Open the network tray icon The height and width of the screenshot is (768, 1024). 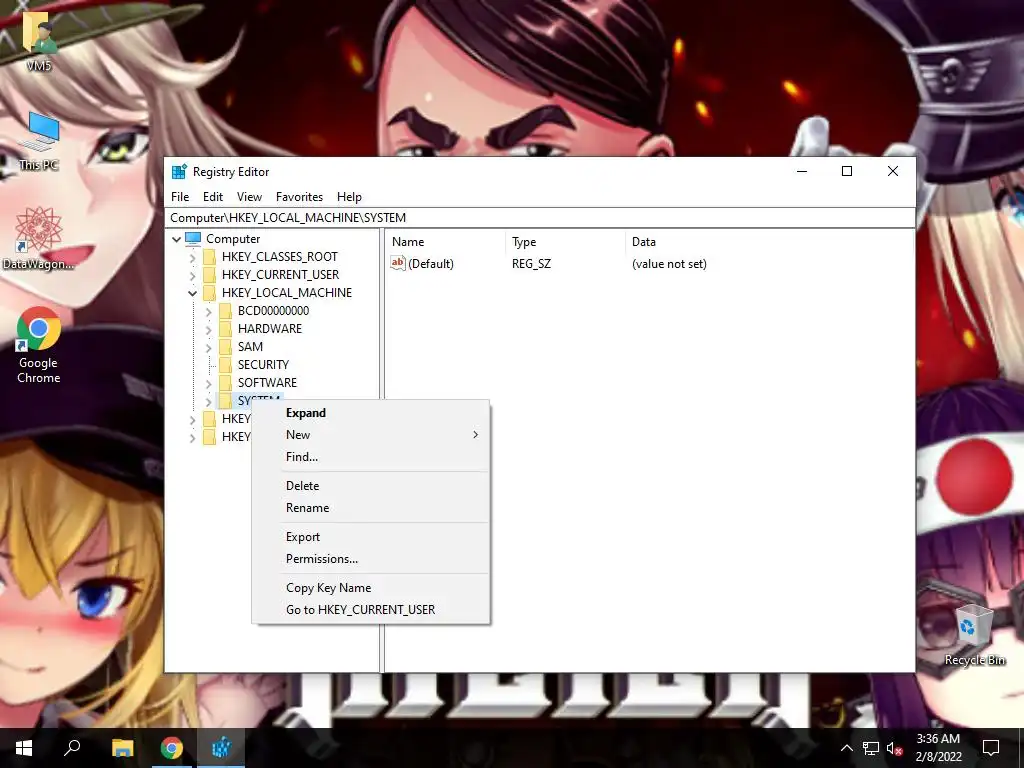coord(871,748)
